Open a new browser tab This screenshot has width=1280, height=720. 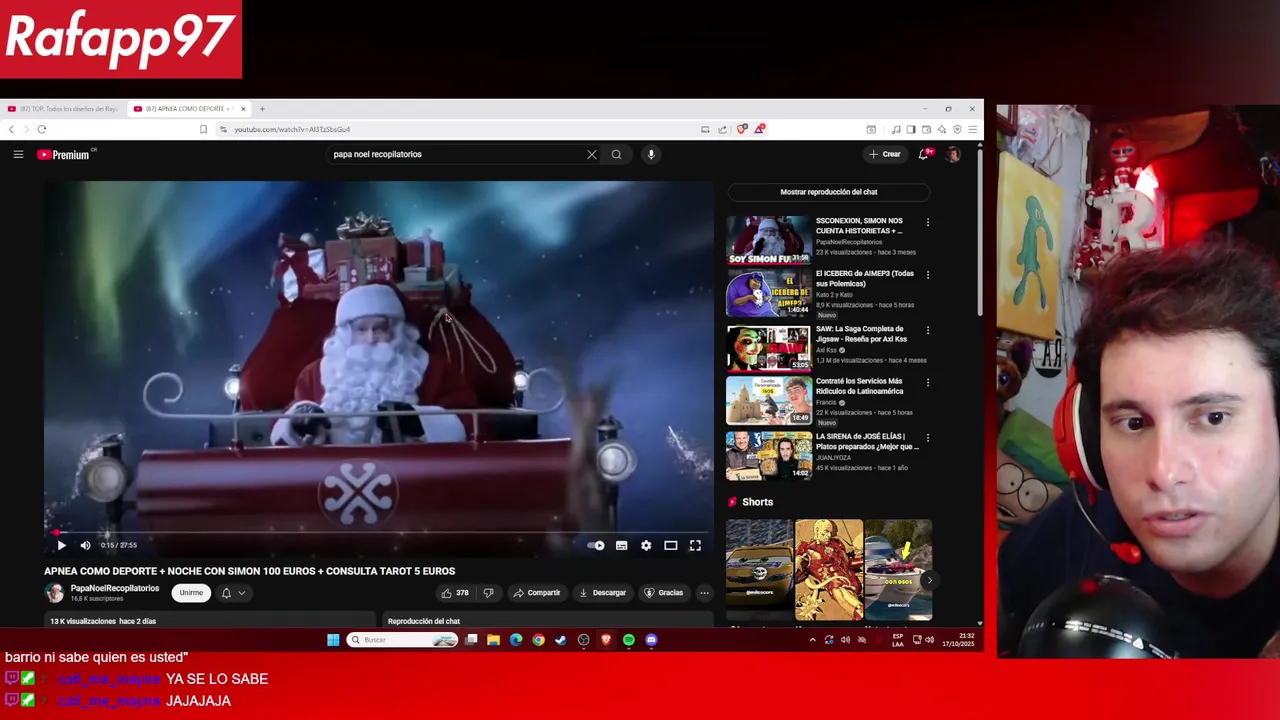point(262,109)
